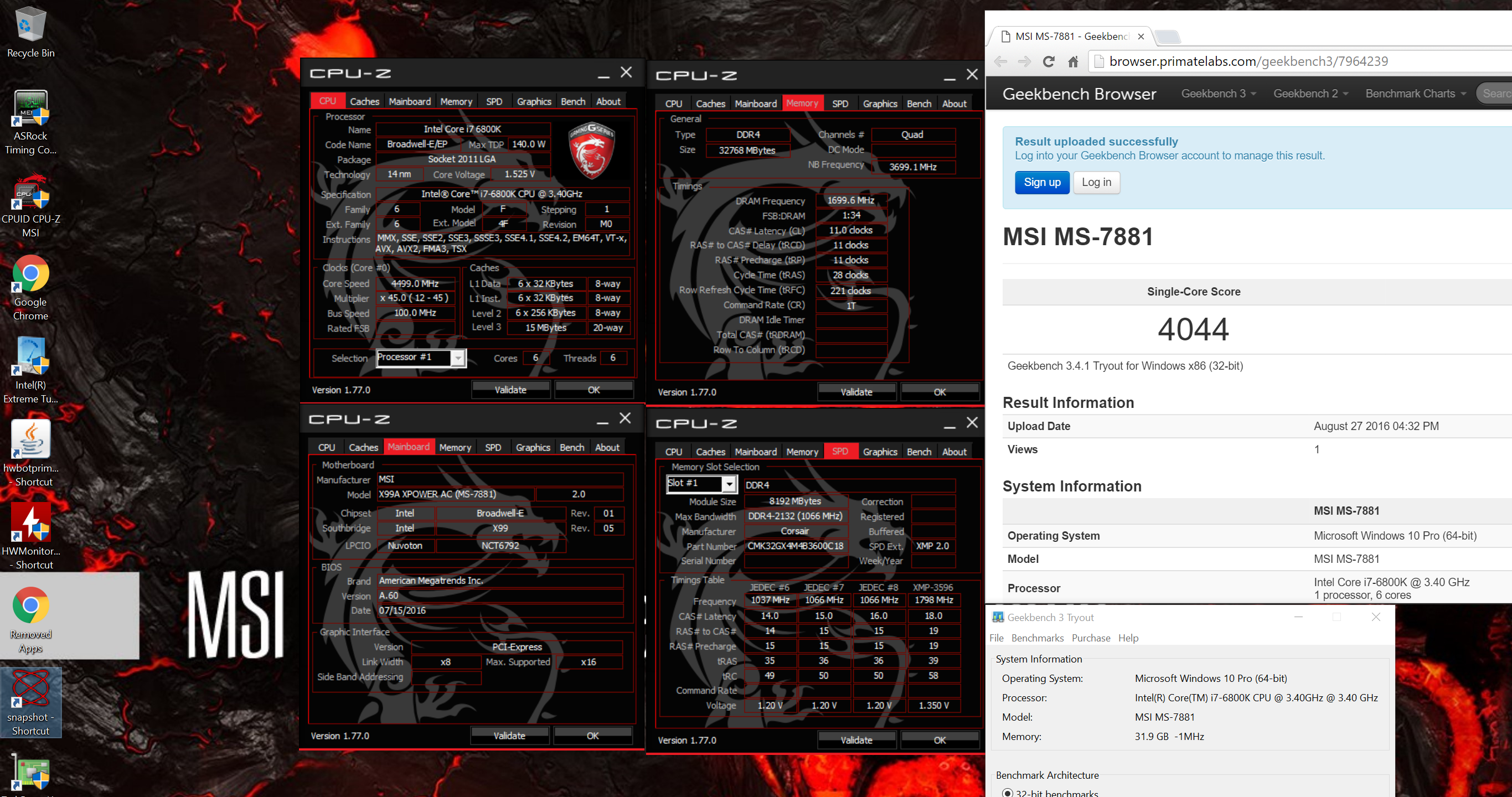1512x797 pixels.
Task: Click the Upload Date August 27 2016 value
Action: (1376, 426)
